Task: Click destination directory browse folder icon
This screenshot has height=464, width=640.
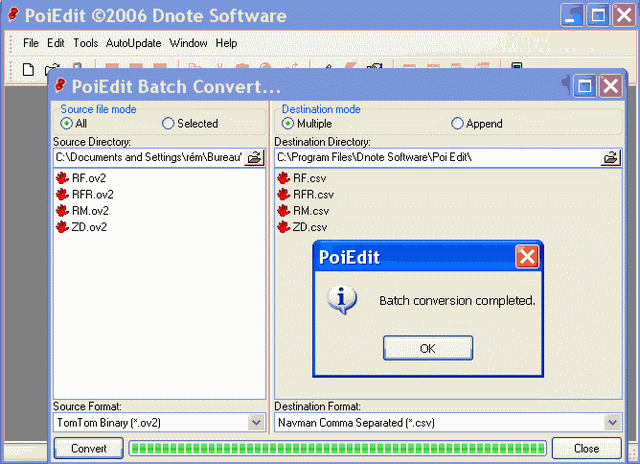Action: [611, 157]
